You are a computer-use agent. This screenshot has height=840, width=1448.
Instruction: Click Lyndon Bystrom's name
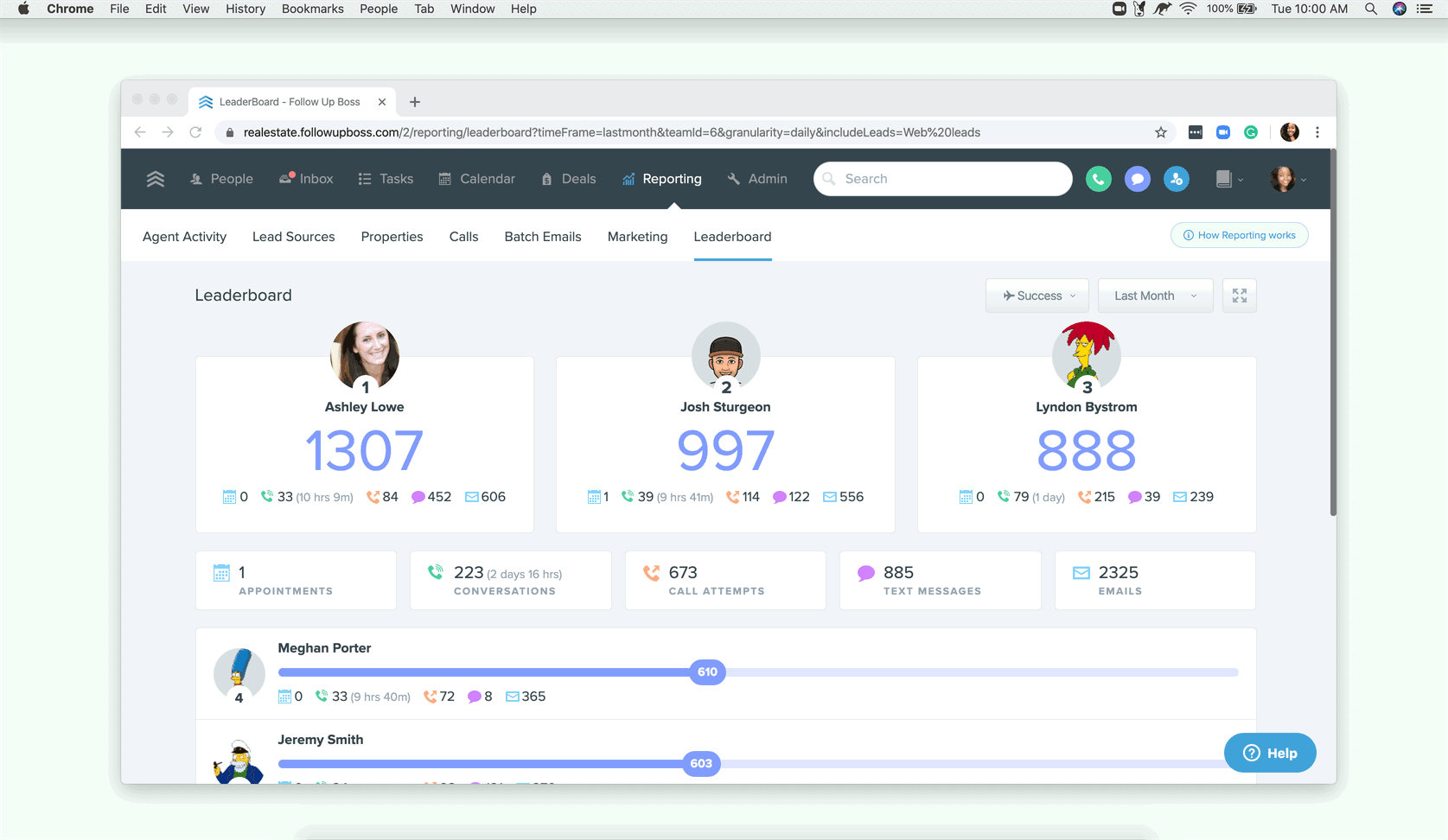1087,407
